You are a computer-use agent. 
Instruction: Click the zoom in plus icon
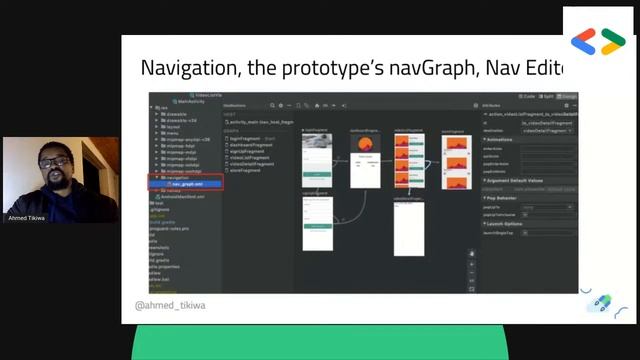pos(471,264)
